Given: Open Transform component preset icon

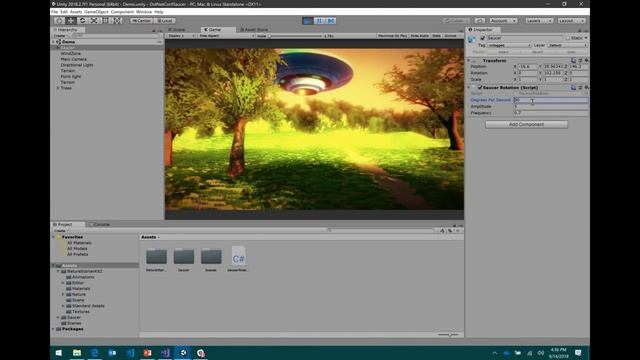Looking at the screenshot, I should 580,60.
